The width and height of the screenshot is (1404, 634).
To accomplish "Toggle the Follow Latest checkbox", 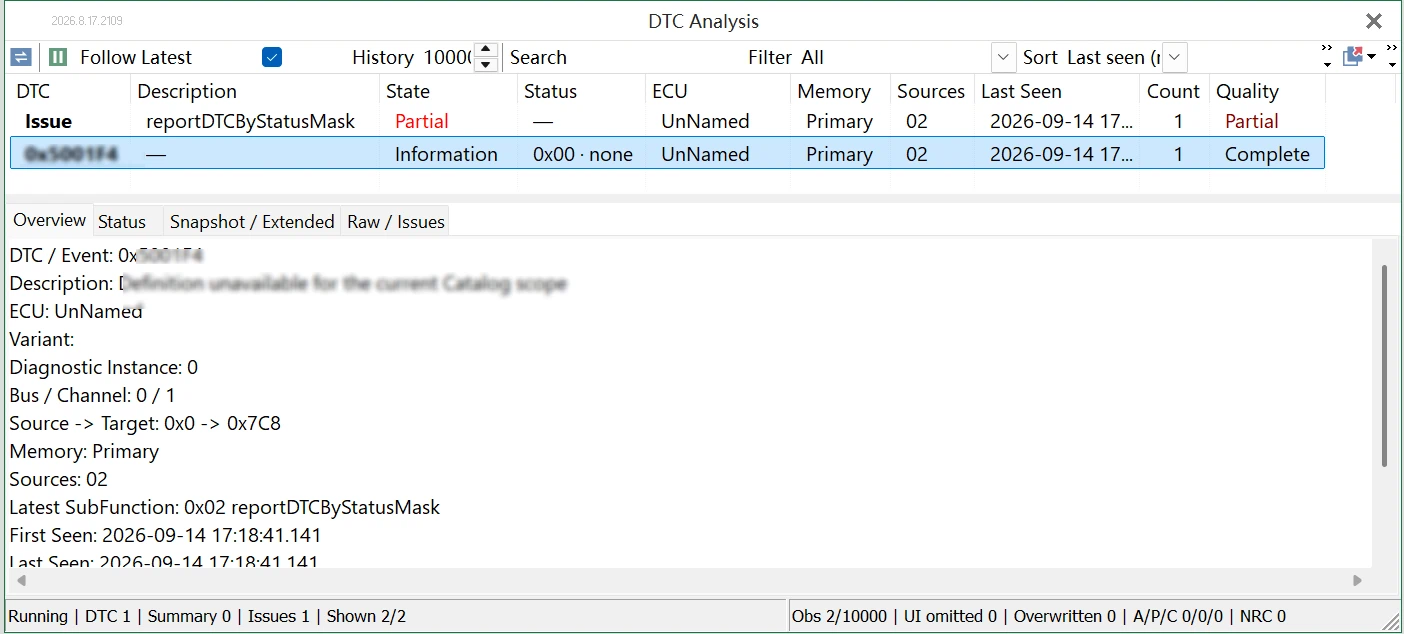I will (271, 57).
